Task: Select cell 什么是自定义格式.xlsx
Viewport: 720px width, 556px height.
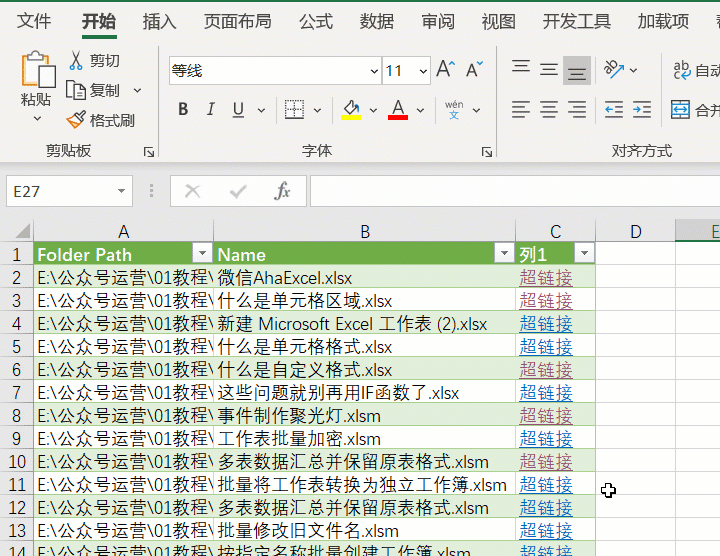Action: tap(364, 370)
